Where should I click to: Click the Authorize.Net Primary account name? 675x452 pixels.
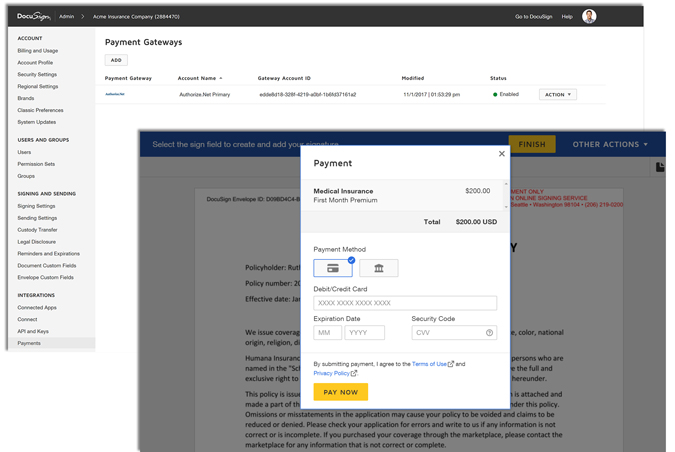[204, 95]
